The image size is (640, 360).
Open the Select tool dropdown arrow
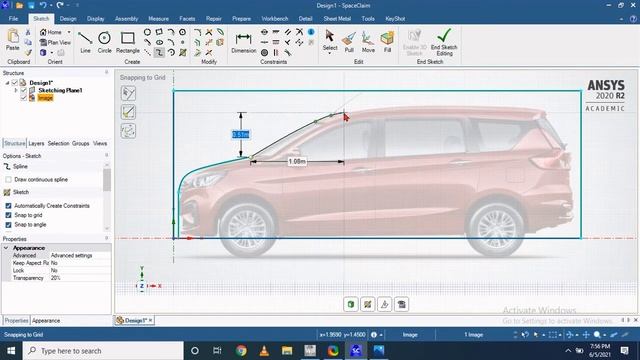330,53
